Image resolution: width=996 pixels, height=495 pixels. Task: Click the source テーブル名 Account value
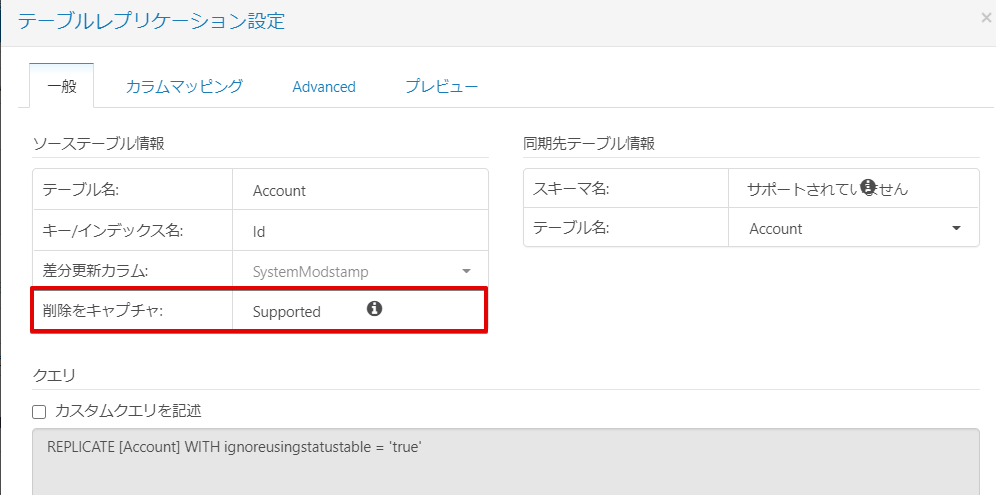pyautogui.click(x=279, y=190)
